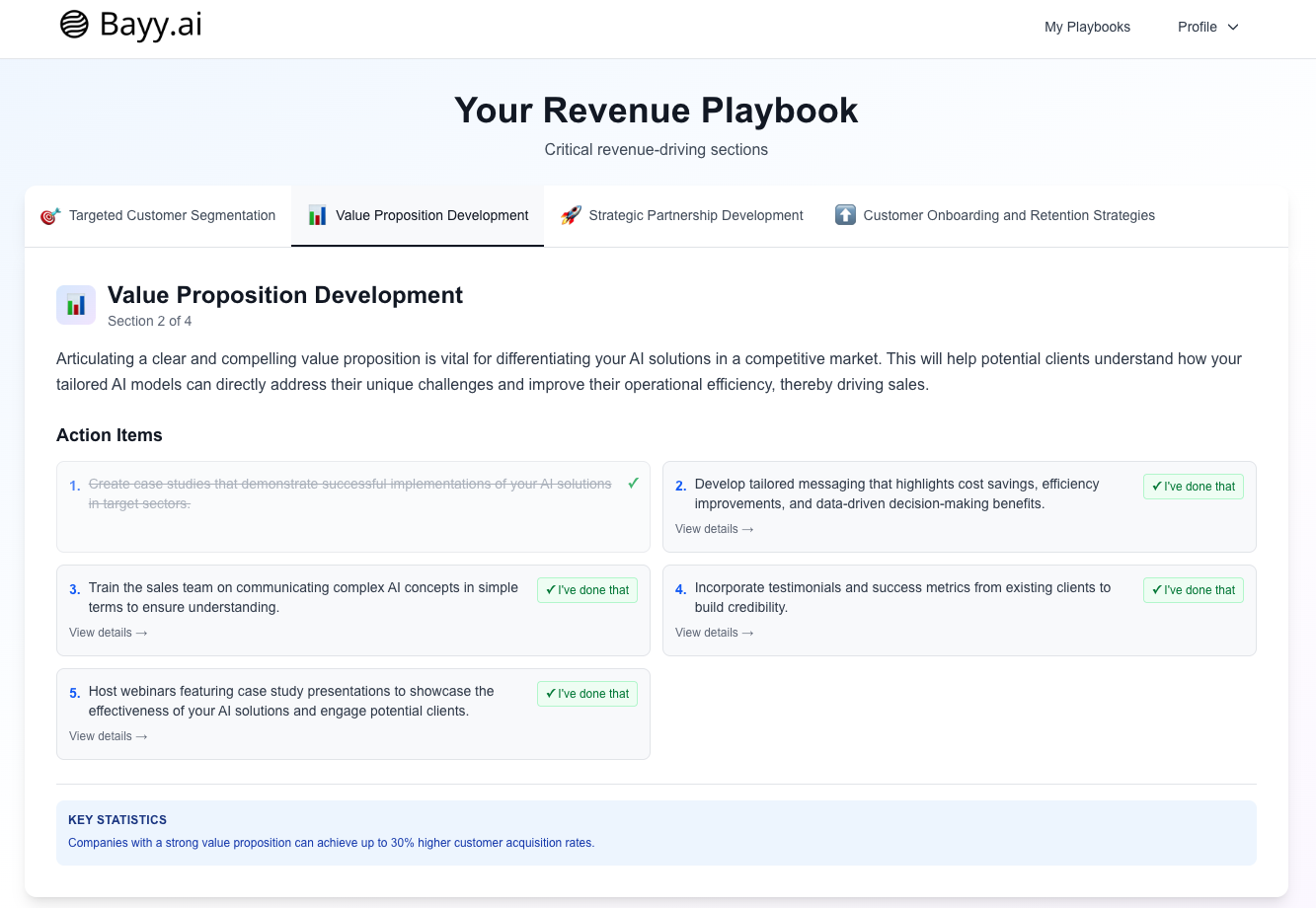This screenshot has height=908, width=1316.
Task: Open the Profile dropdown
Action: (1206, 27)
